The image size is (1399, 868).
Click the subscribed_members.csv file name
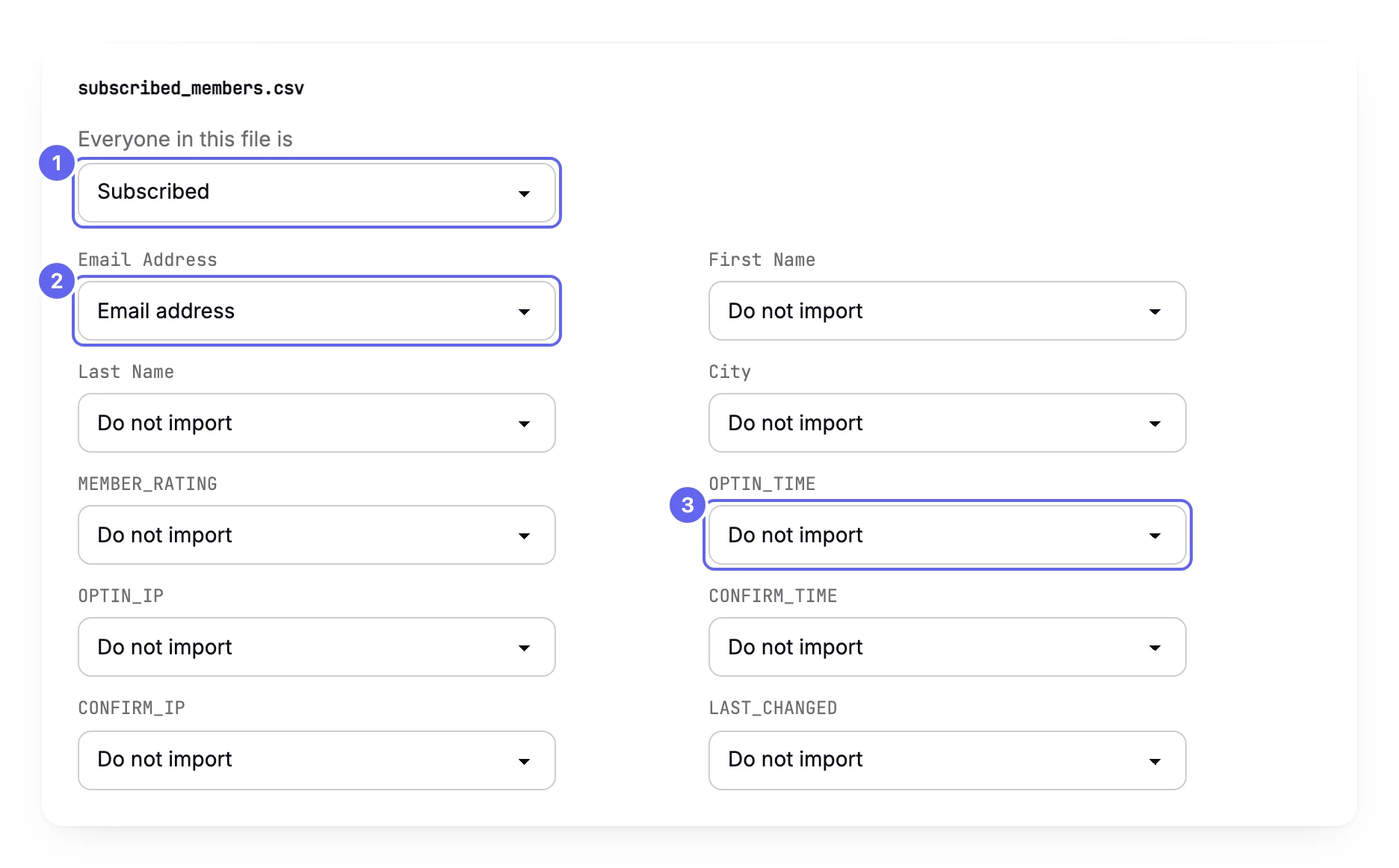pos(191,88)
